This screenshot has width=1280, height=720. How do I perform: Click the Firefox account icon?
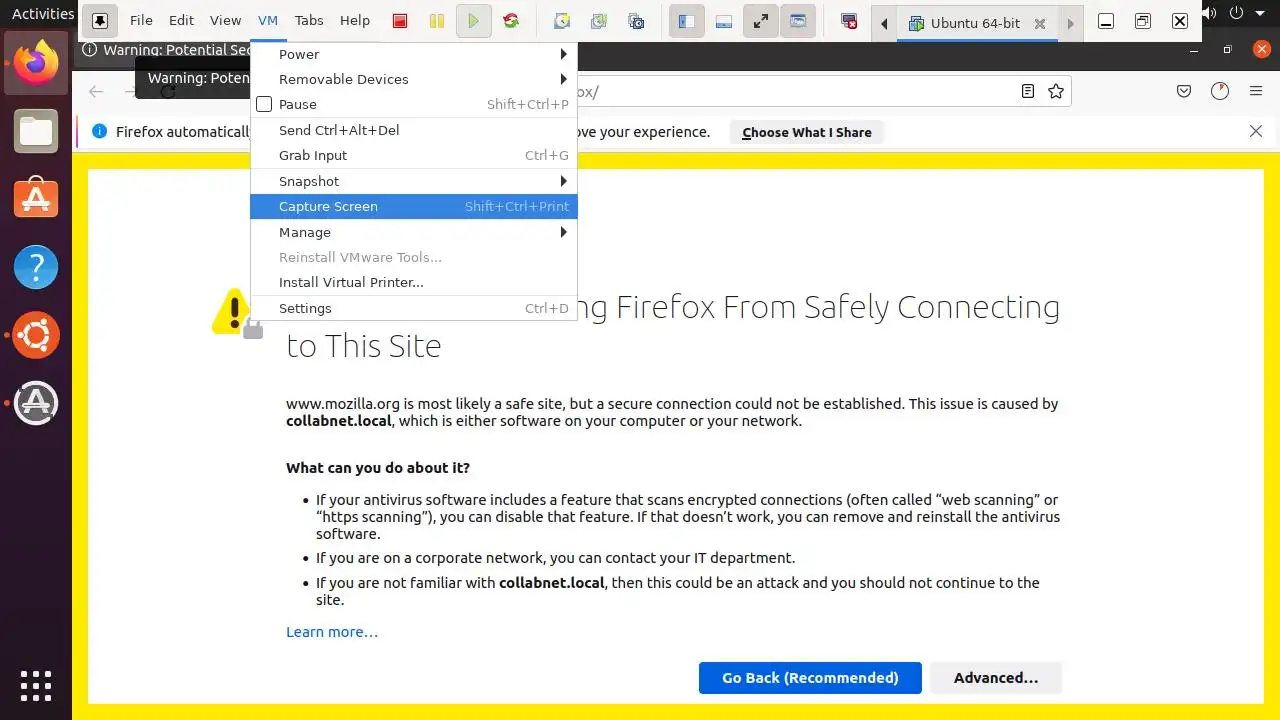(x=1220, y=91)
